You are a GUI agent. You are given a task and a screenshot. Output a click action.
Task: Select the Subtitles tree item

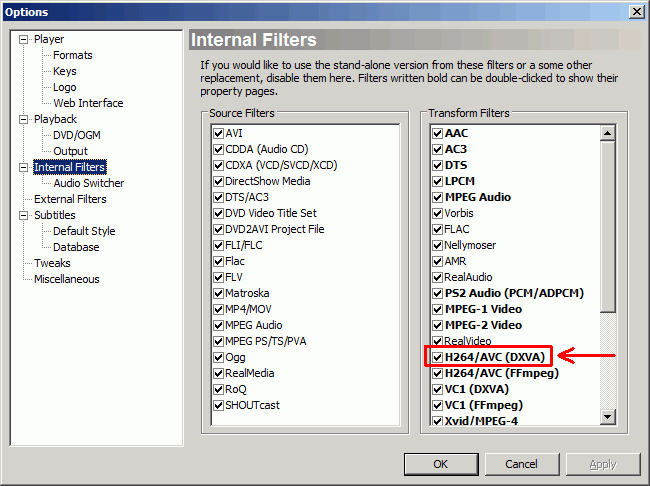[55, 216]
